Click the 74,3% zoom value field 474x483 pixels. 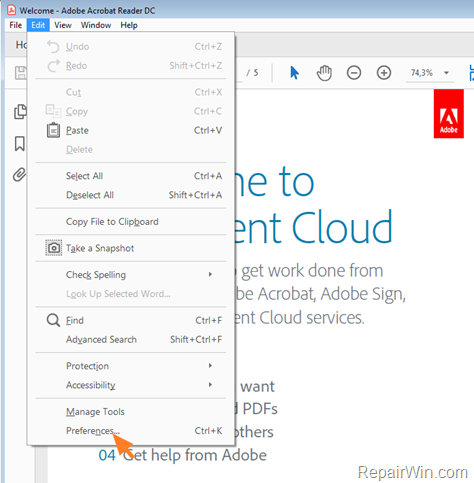(422, 73)
